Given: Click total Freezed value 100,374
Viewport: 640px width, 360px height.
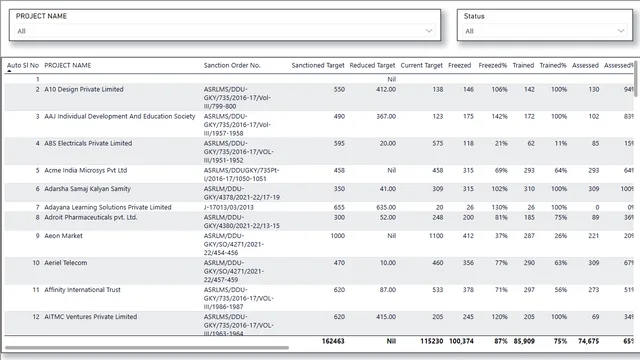Looking at the screenshot, I should 461,341.
